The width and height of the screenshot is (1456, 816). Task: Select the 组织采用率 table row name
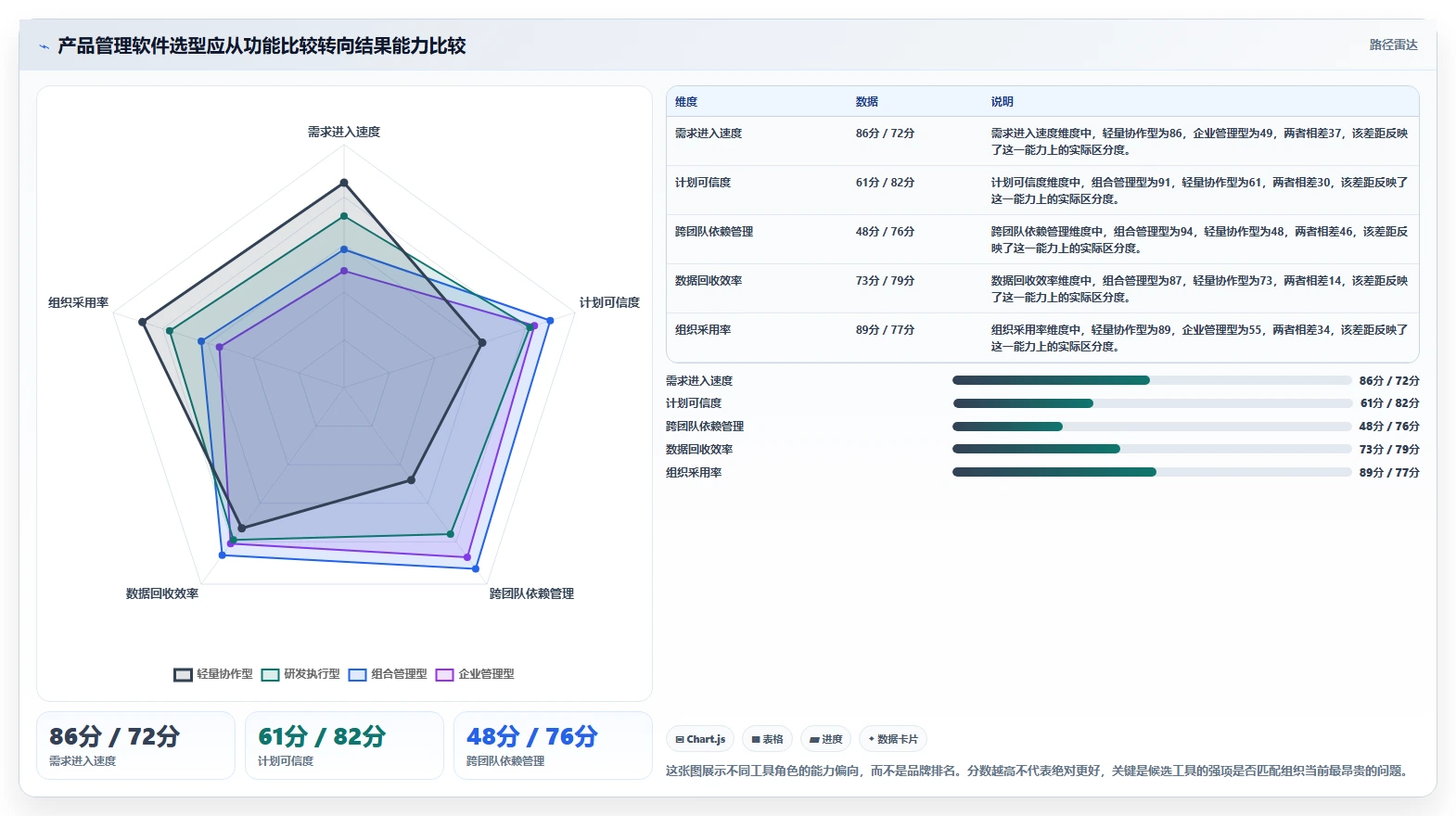tap(703, 330)
